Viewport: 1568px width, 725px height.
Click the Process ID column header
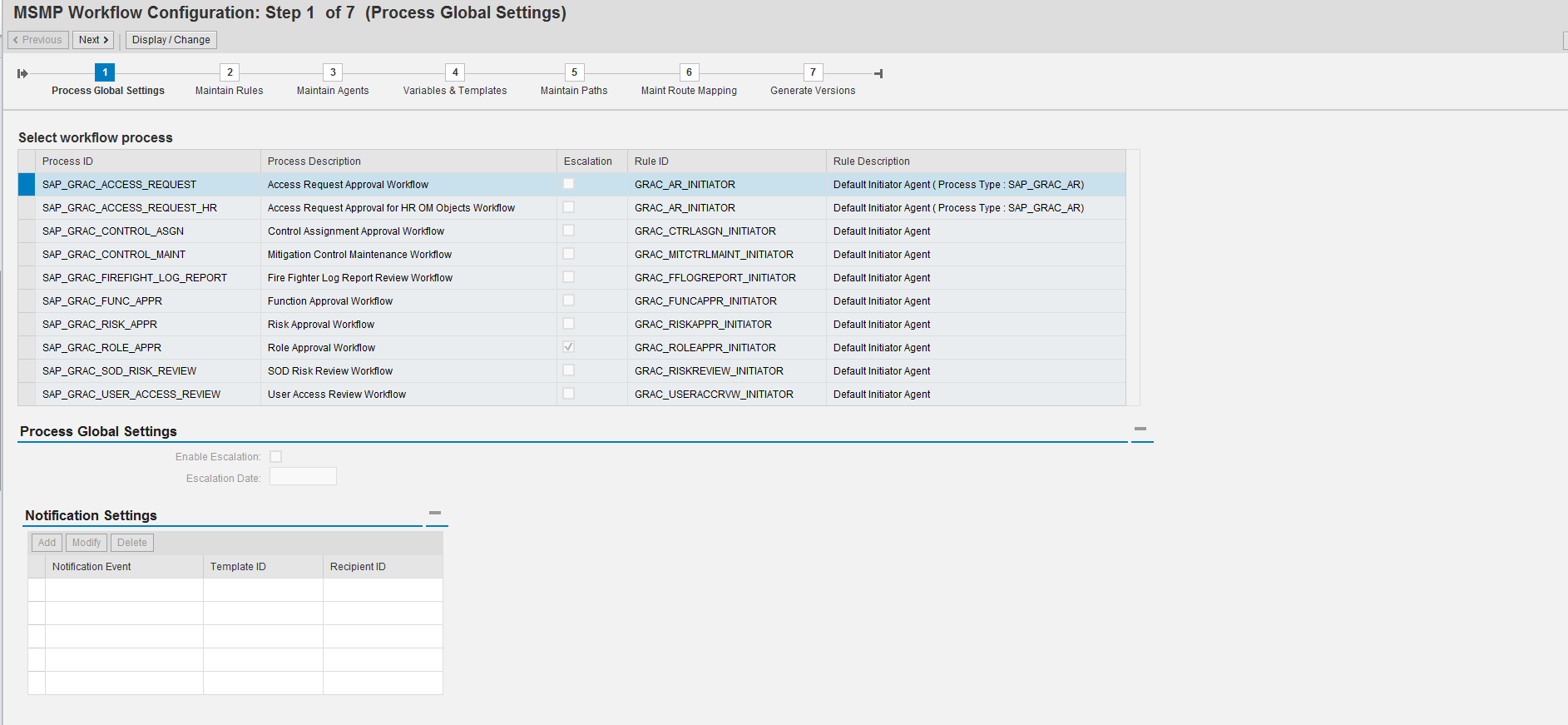click(x=148, y=161)
